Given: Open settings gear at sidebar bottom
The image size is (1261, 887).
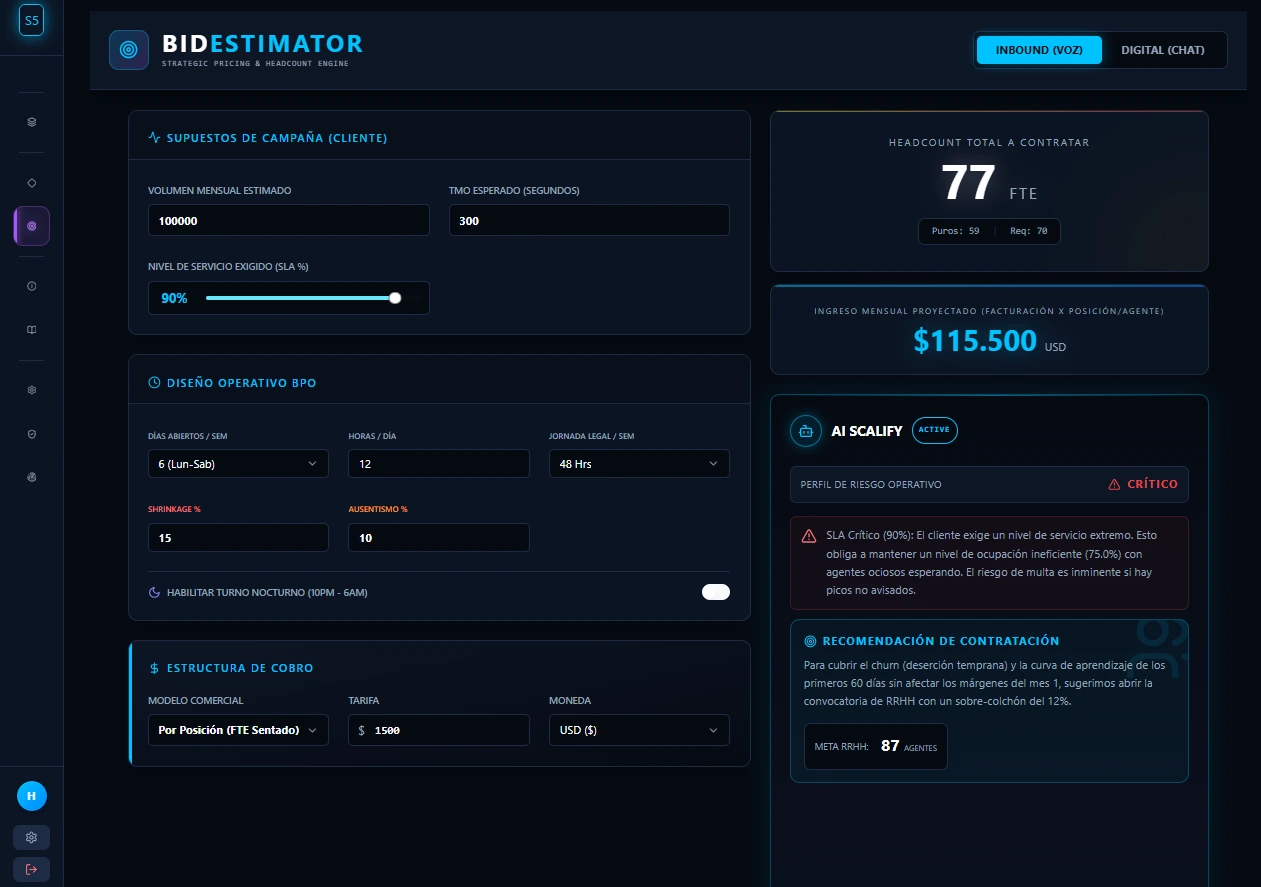Looking at the screenshot, I should [31, 837].
